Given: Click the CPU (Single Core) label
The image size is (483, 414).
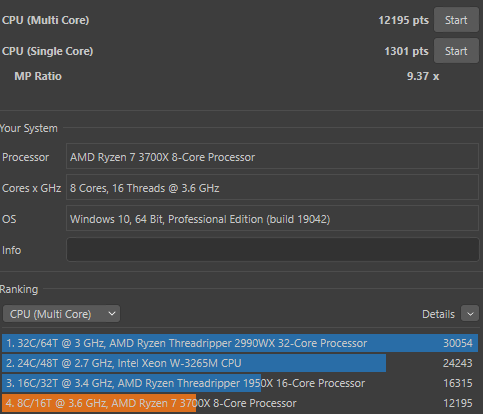Looking at the screenshot, I should click(48, 51).
